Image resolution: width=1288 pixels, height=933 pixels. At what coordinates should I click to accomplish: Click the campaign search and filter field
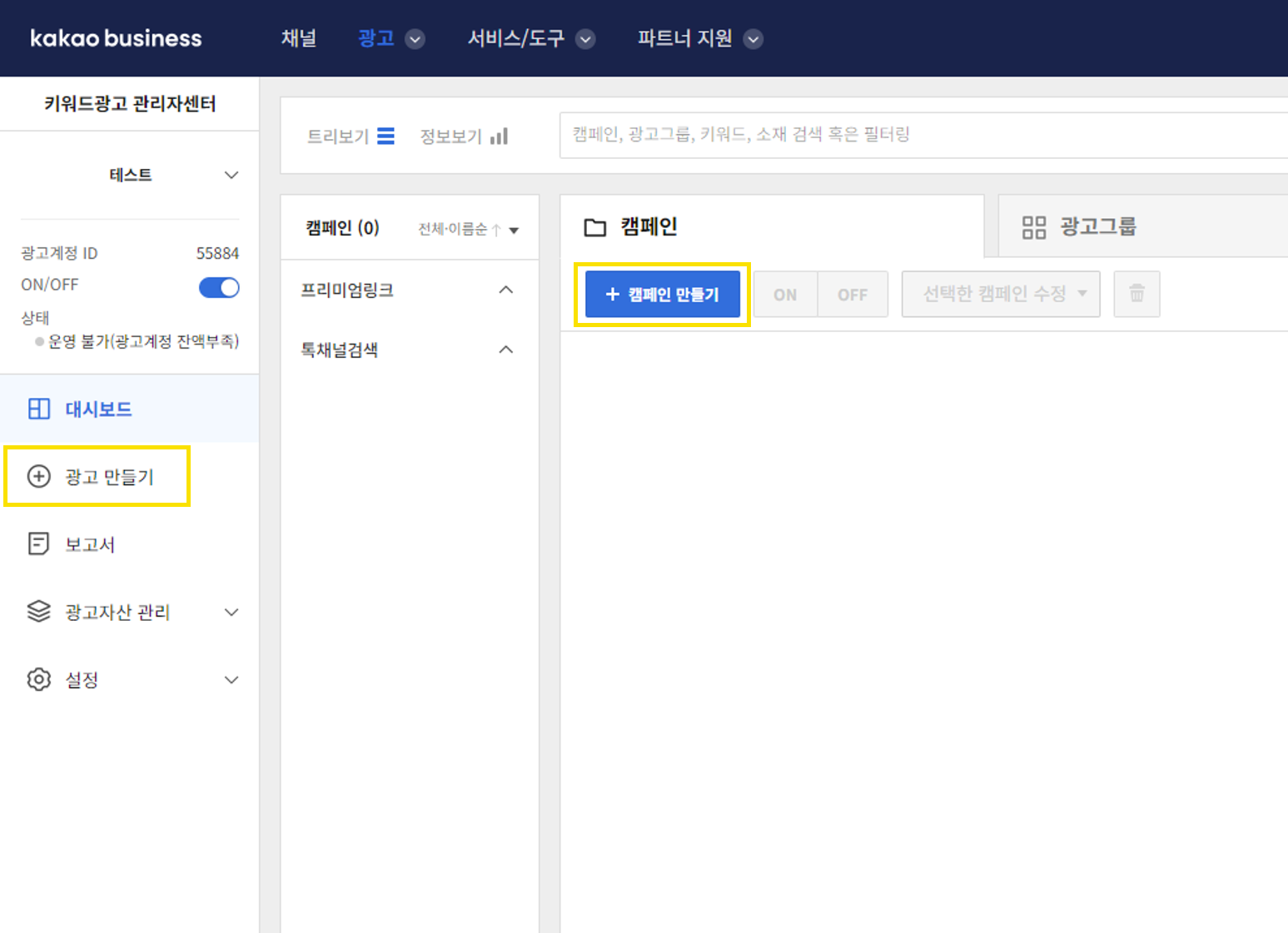[x=916, y=135]
